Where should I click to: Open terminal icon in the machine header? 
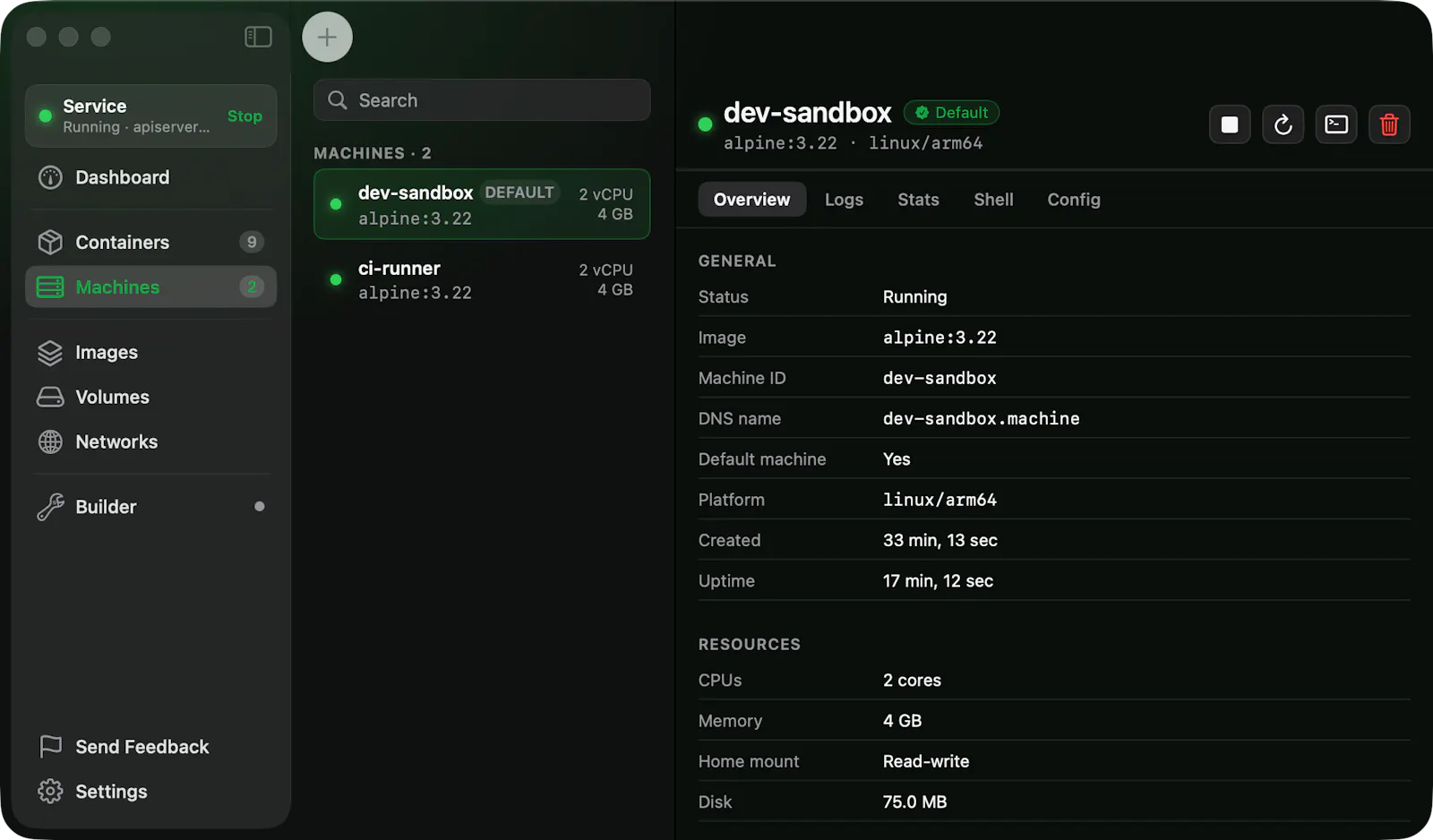[1336, 124]
